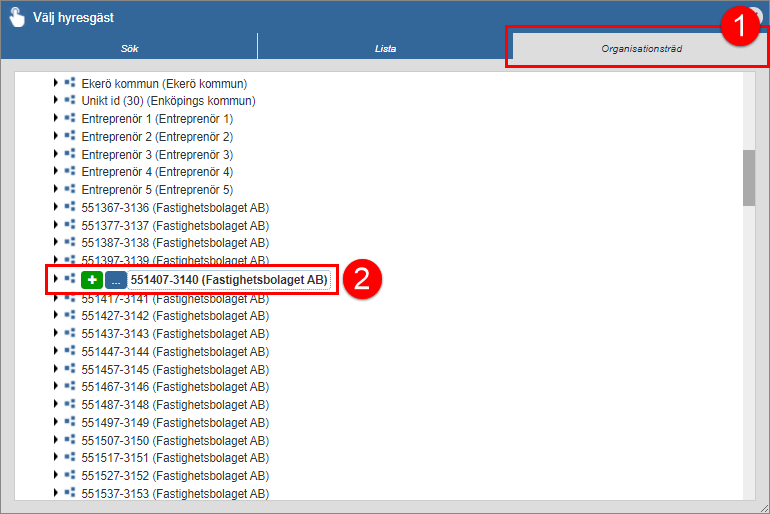770x514 pixels.
Task: Switch to the Sök tab
Action: click(128, 48)
